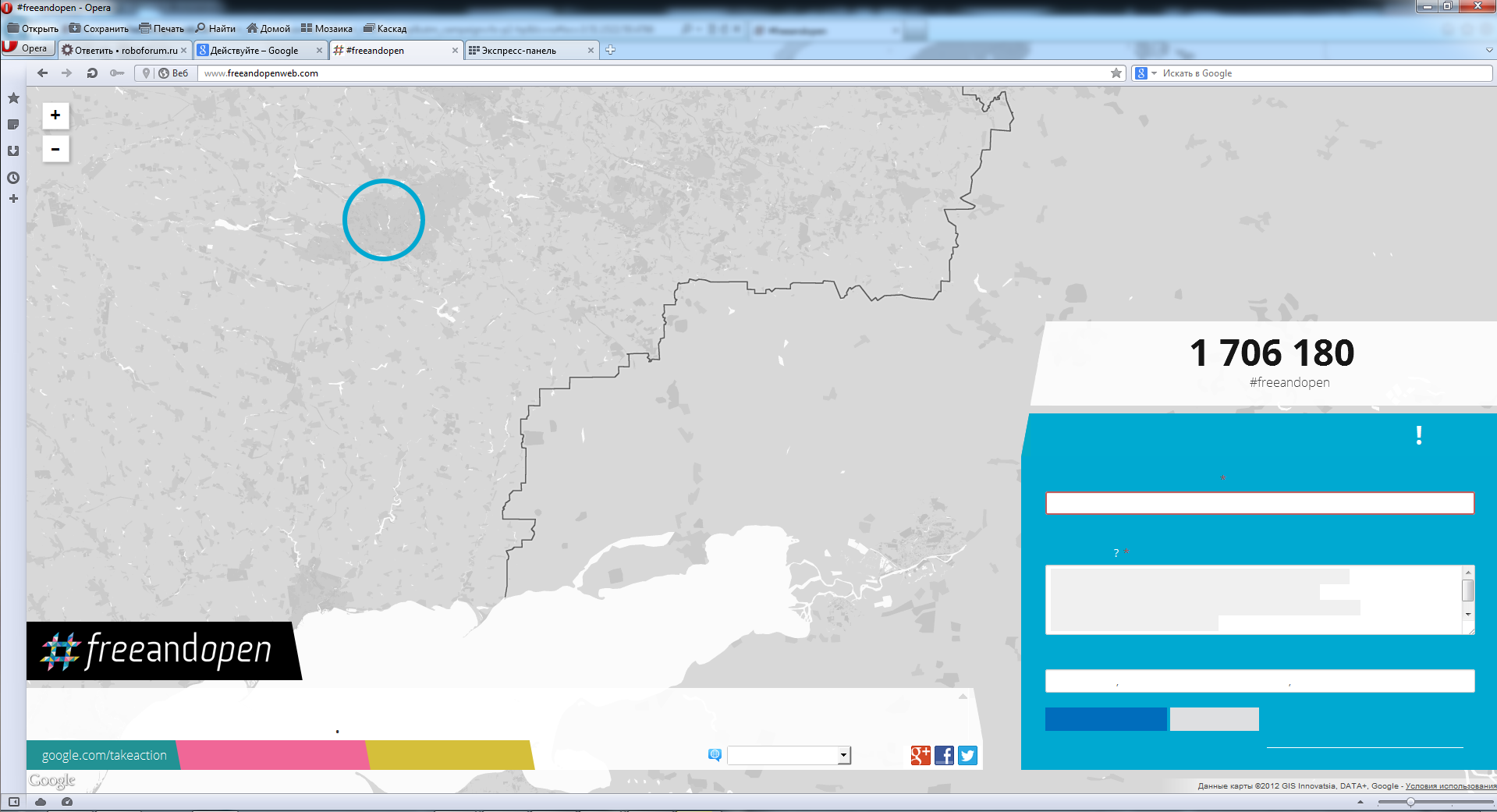Switch to the roboforum.ru tab
Image resolution: width=1497 pixels, height=812 pixels.
tap(125, 51)
